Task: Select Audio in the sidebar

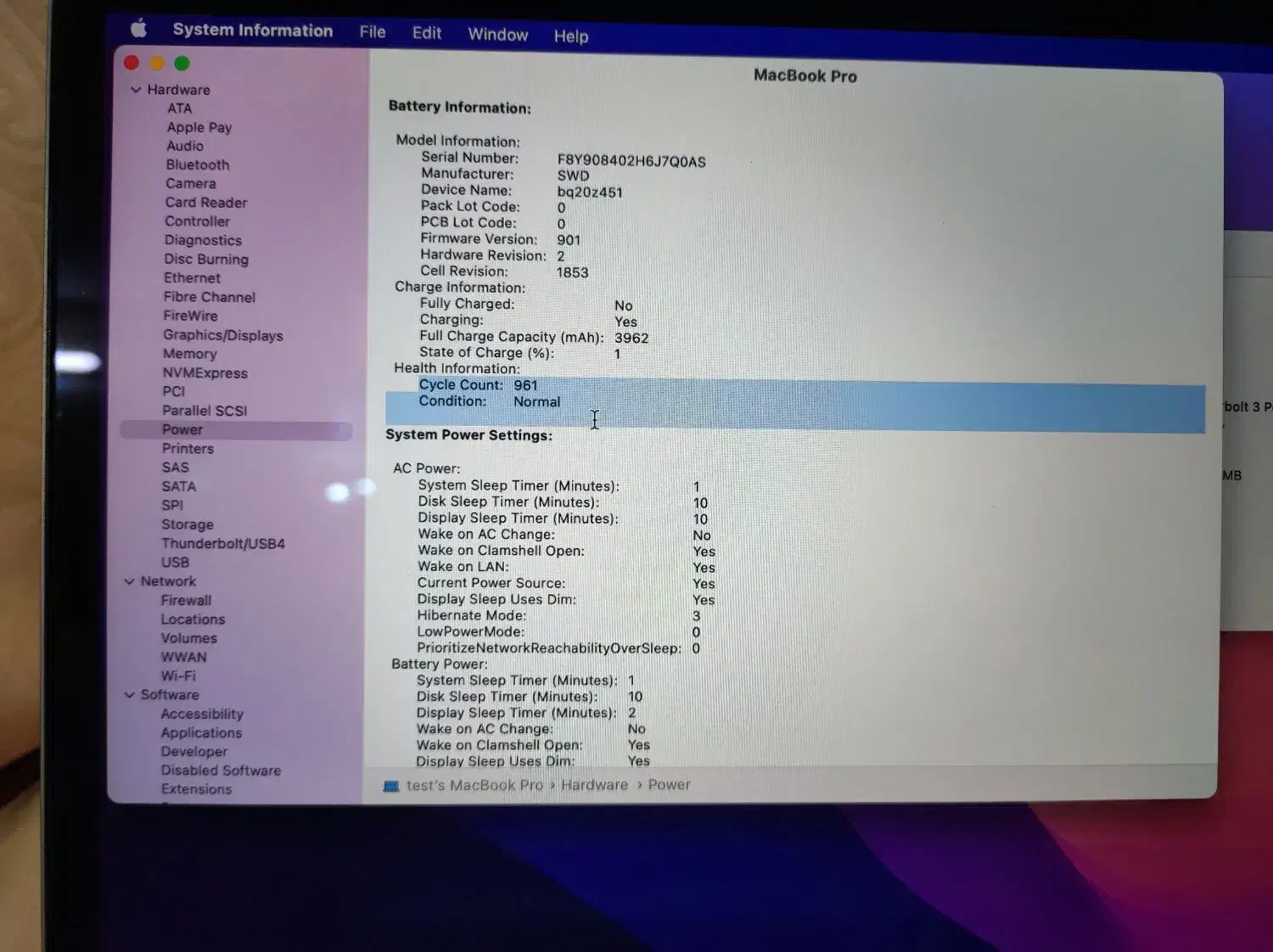Action: pos(185,146)
